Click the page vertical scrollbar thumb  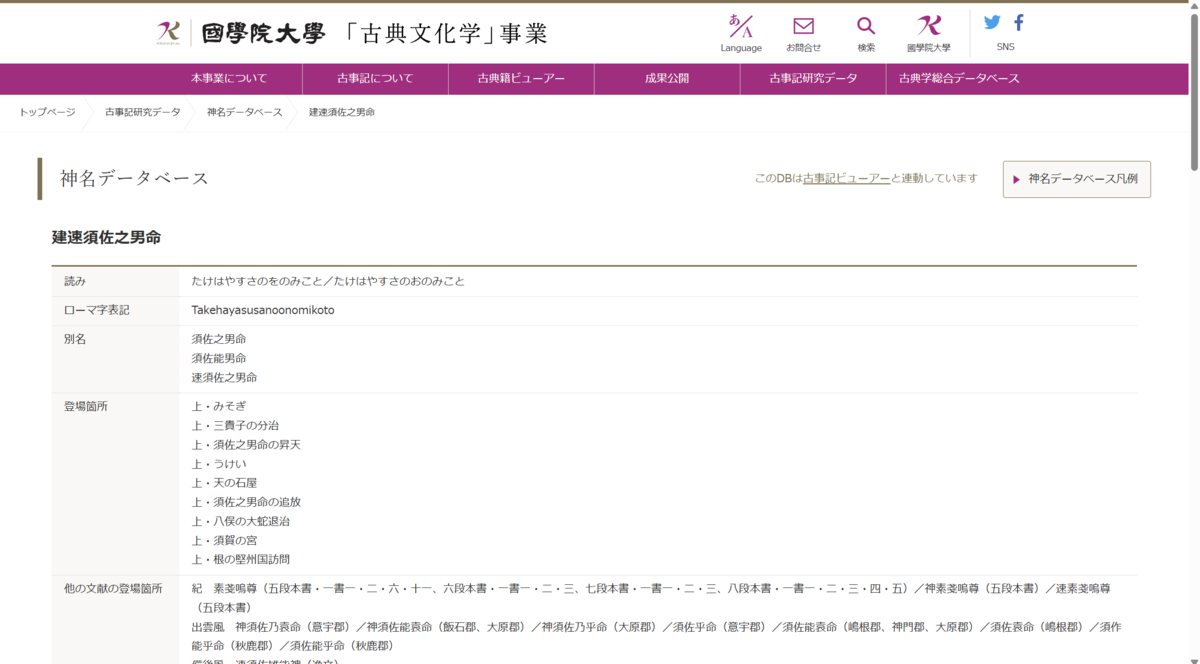pyautogui.click(x=1192, y=93)
